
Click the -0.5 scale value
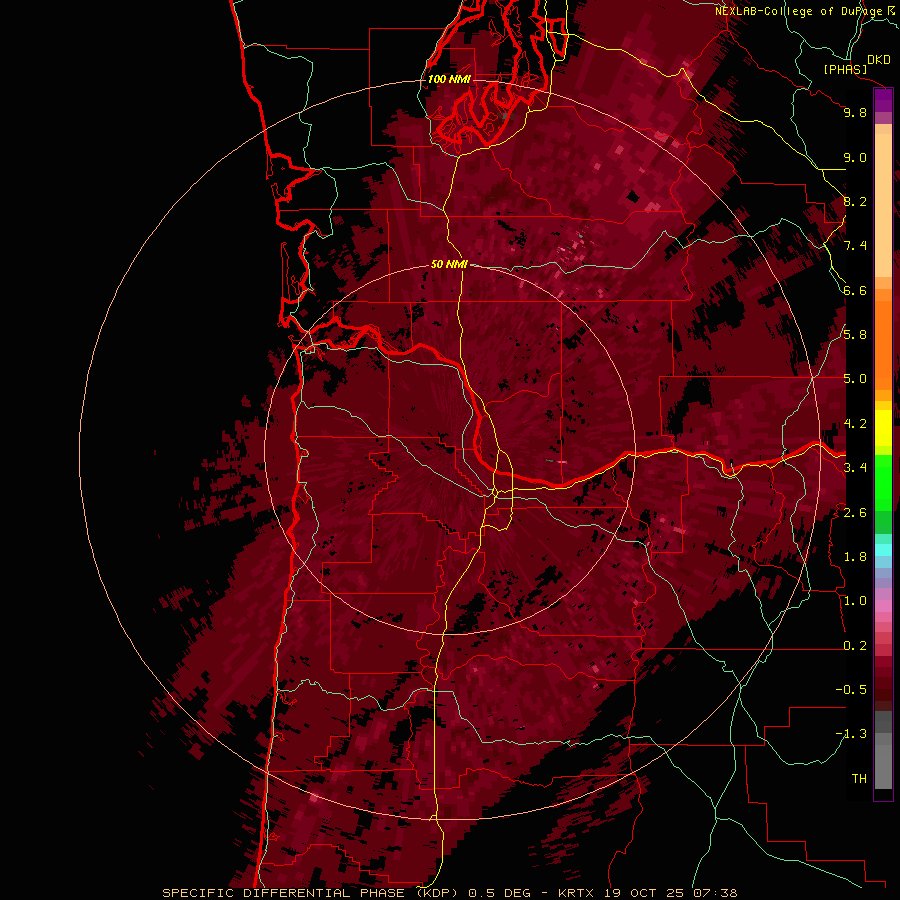coord(851,689)
